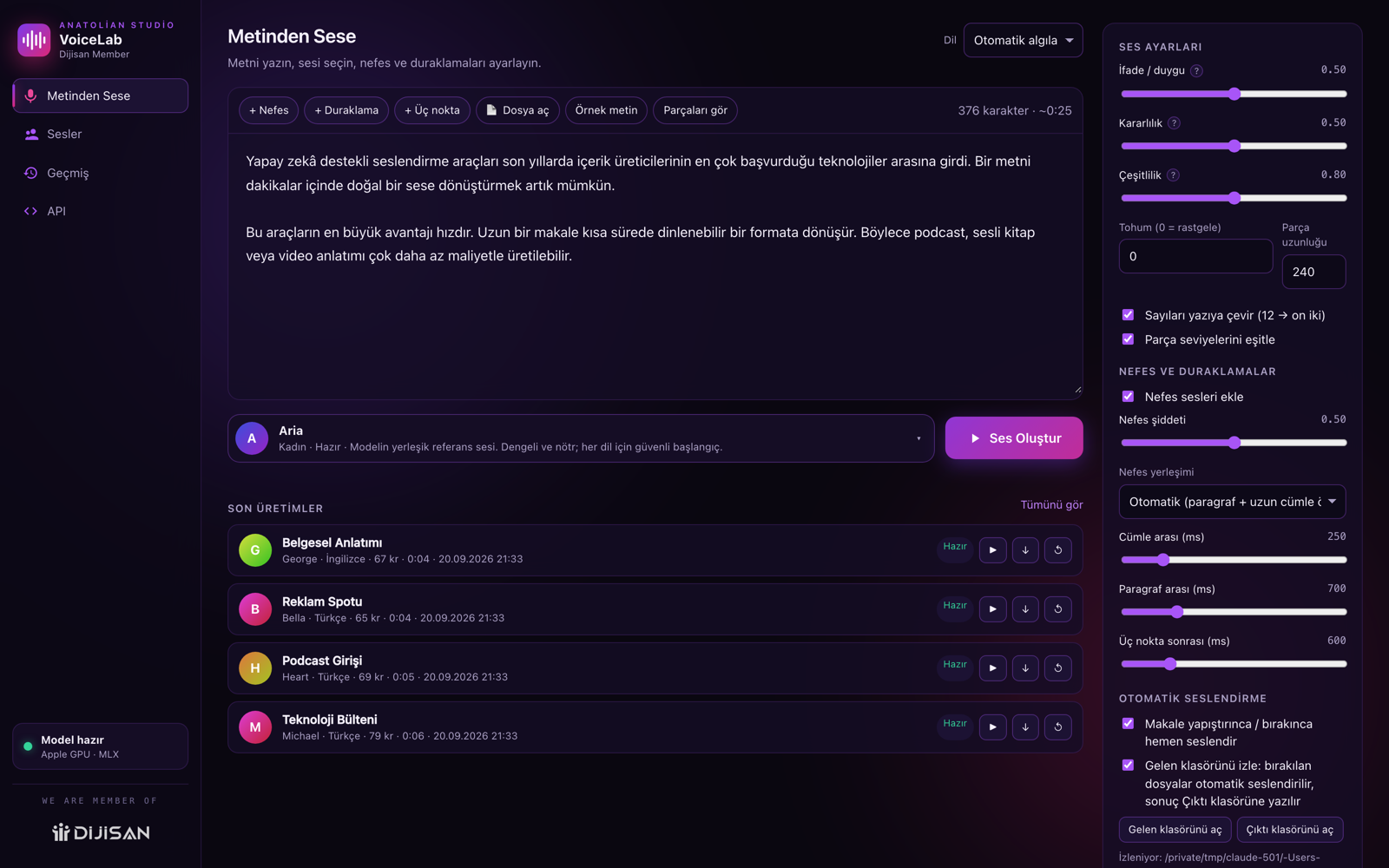1389x868 pixels.
Task: Insert a breath with + Nefes
Action: click(x=269, y=110)
